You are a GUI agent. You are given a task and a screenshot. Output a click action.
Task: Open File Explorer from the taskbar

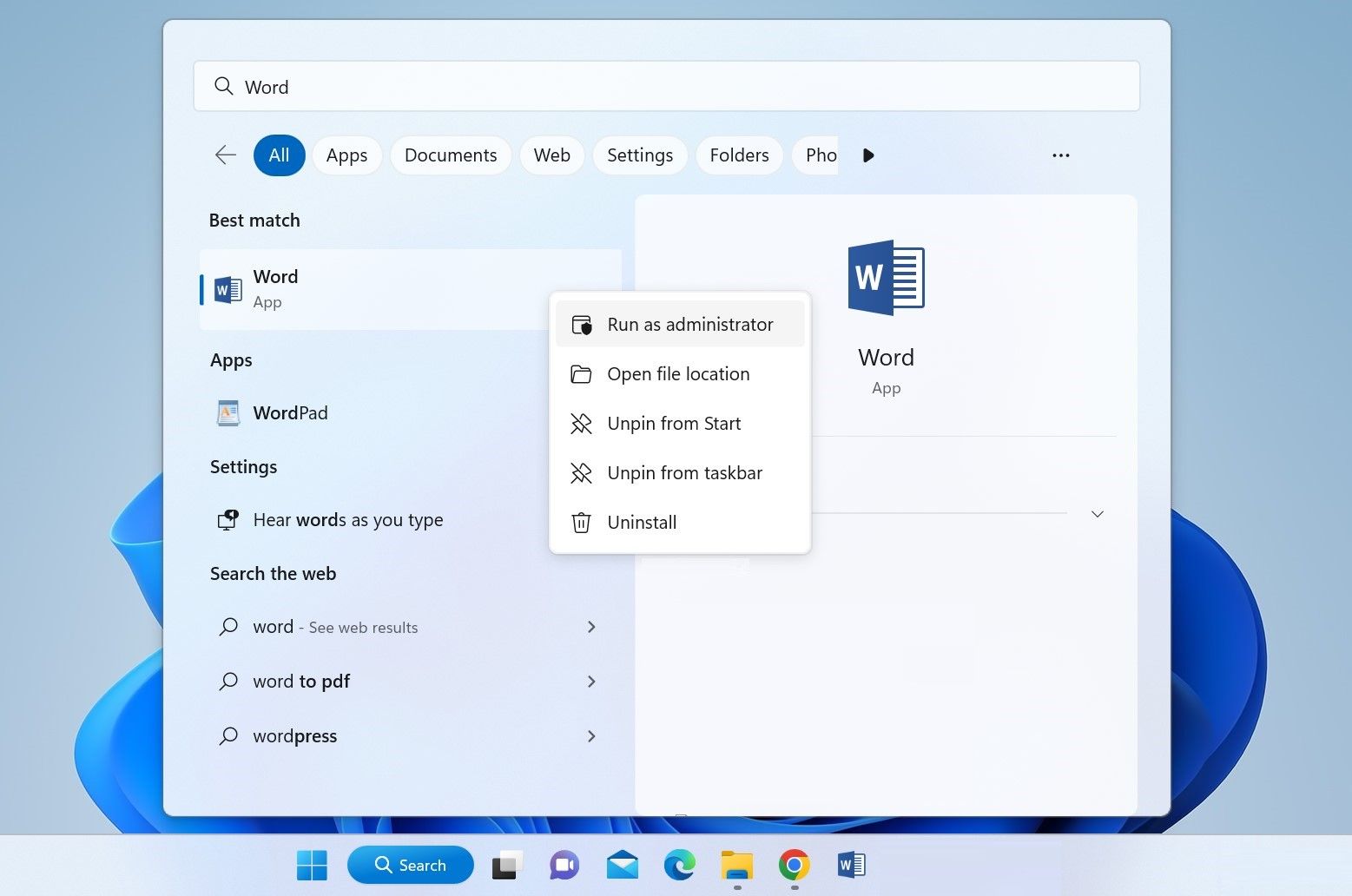(736, 865)
